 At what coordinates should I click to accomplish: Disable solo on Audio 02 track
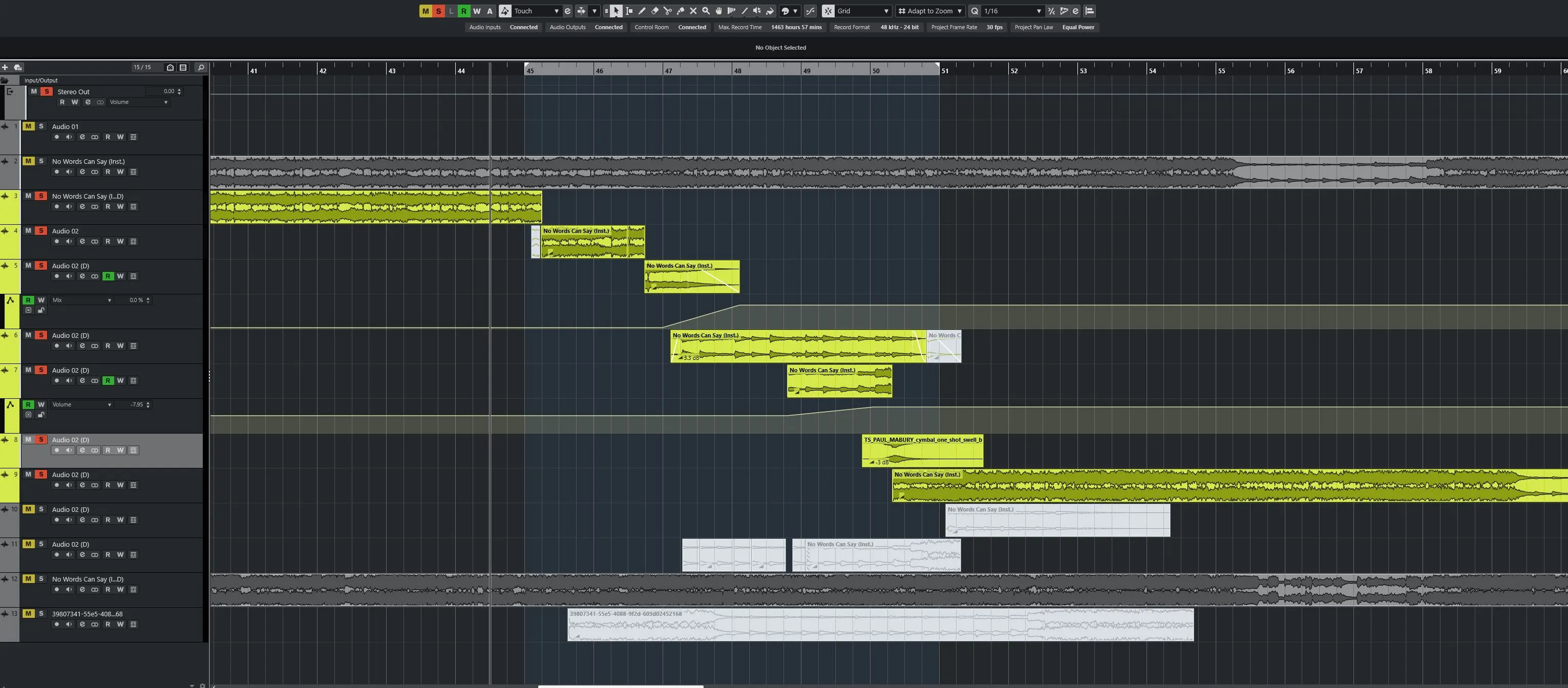(x=41, y=231)
